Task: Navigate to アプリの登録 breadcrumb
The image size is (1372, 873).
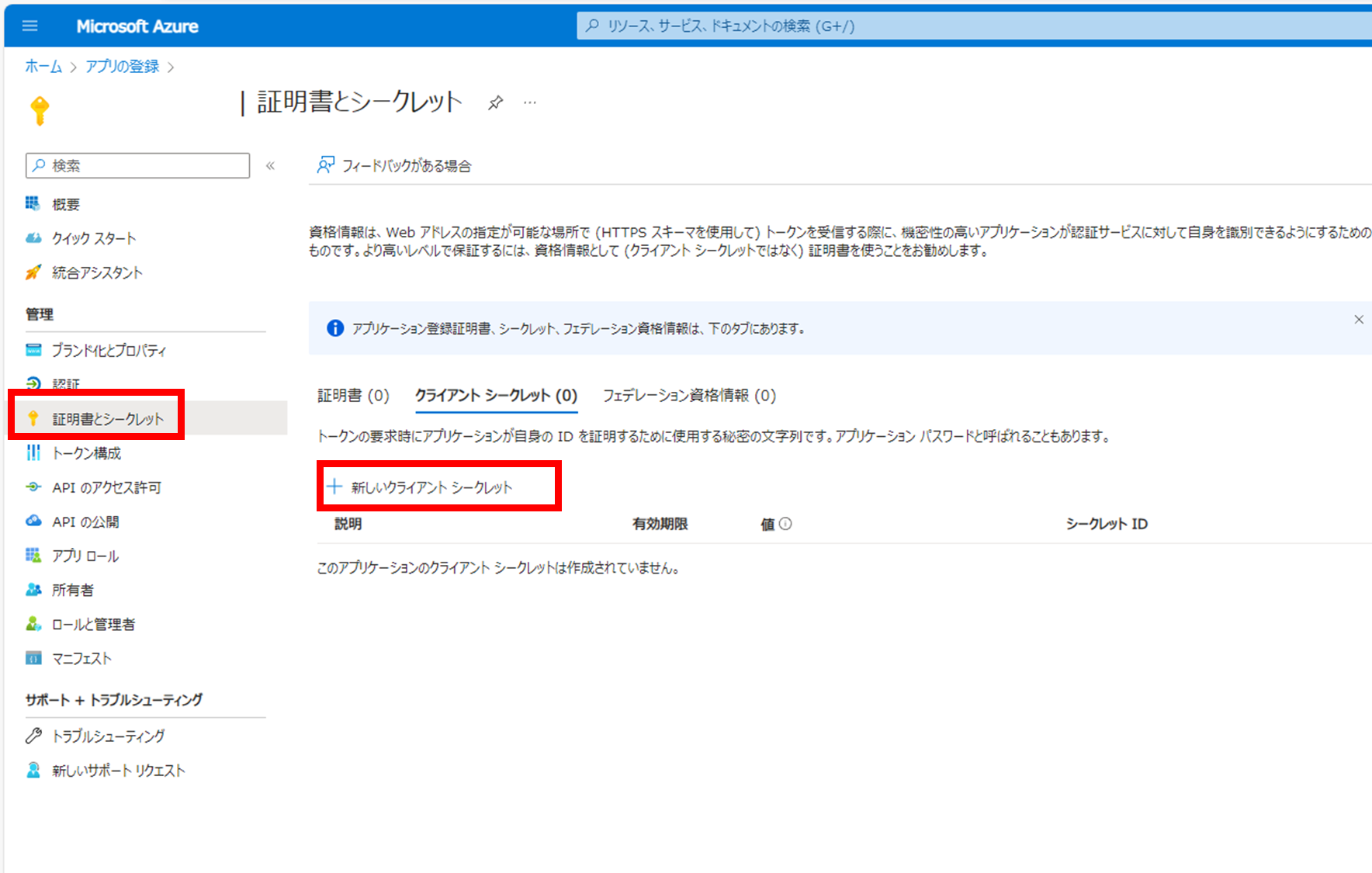Action: pos(123,67)
